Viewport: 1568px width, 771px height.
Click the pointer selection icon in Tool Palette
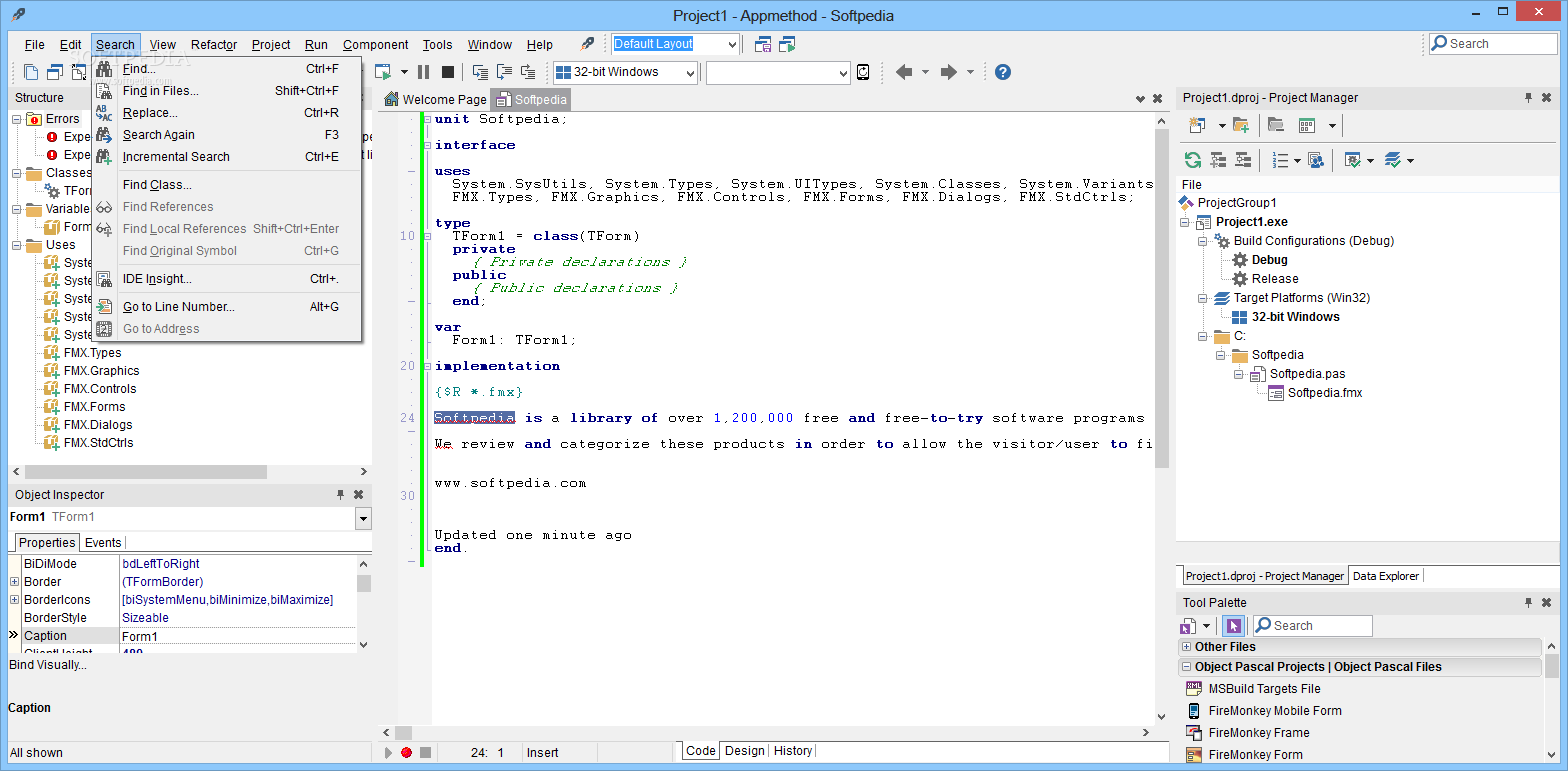[x=1233, y=626]
